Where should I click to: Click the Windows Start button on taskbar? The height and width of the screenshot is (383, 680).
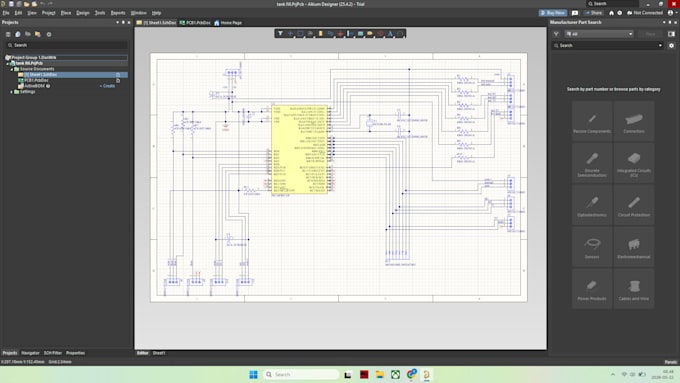tap(253, 374)
